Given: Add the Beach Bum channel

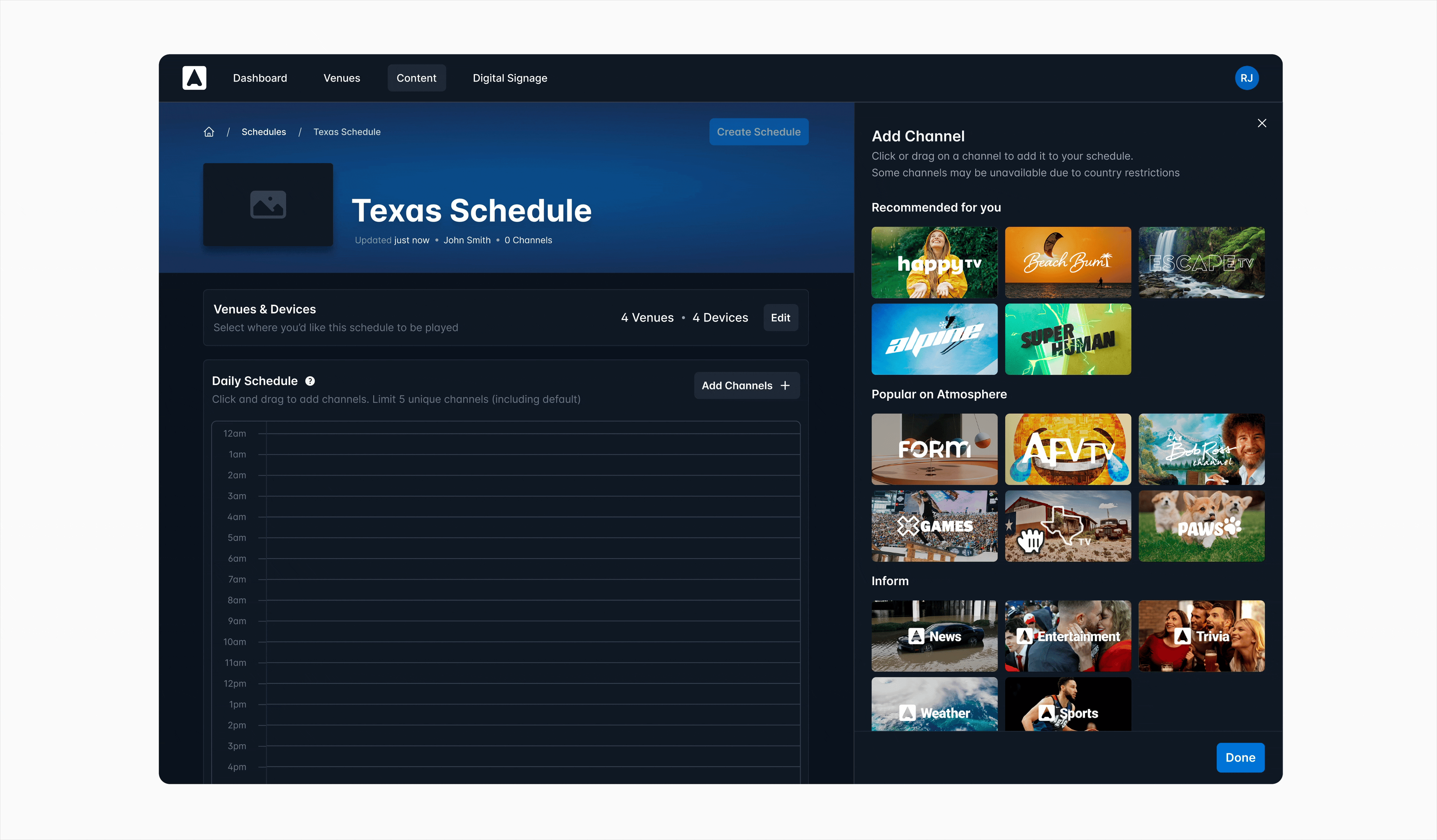Looking at the screenshot, I should 1068,263.
